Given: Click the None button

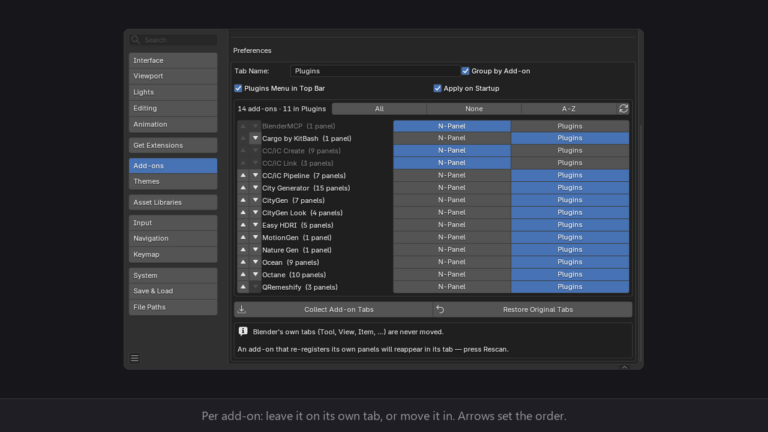Looking at the screenshot, I should coord(474,109).
